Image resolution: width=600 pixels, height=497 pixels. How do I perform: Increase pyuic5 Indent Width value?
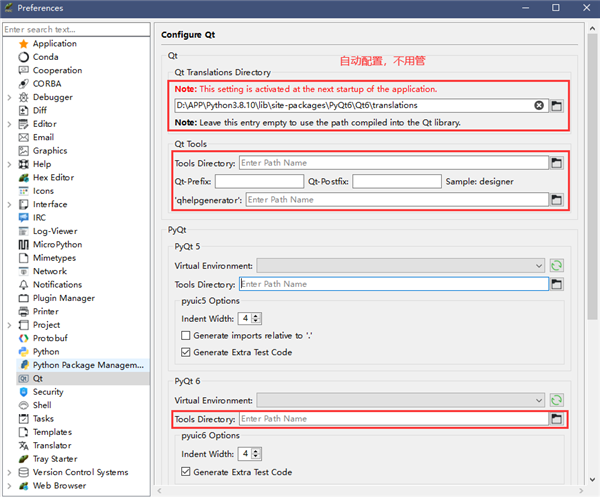(x=256, y=316)
